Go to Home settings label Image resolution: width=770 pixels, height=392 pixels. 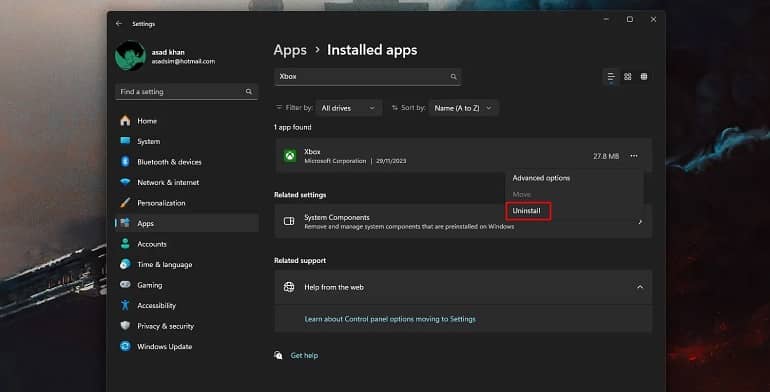point(147,121)
